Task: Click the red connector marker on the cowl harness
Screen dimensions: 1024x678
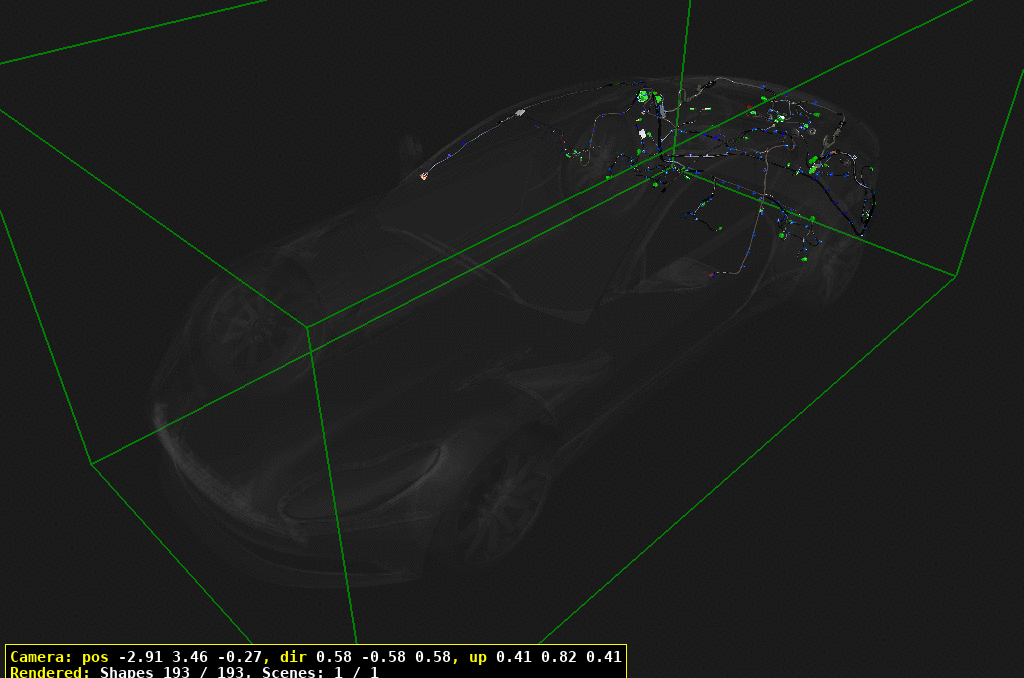Action: (x=562, y=141)
